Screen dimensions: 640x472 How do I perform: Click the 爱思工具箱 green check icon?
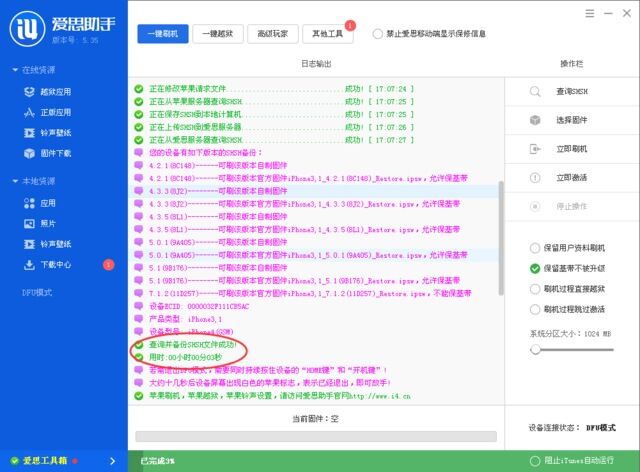tap(15, 461)
